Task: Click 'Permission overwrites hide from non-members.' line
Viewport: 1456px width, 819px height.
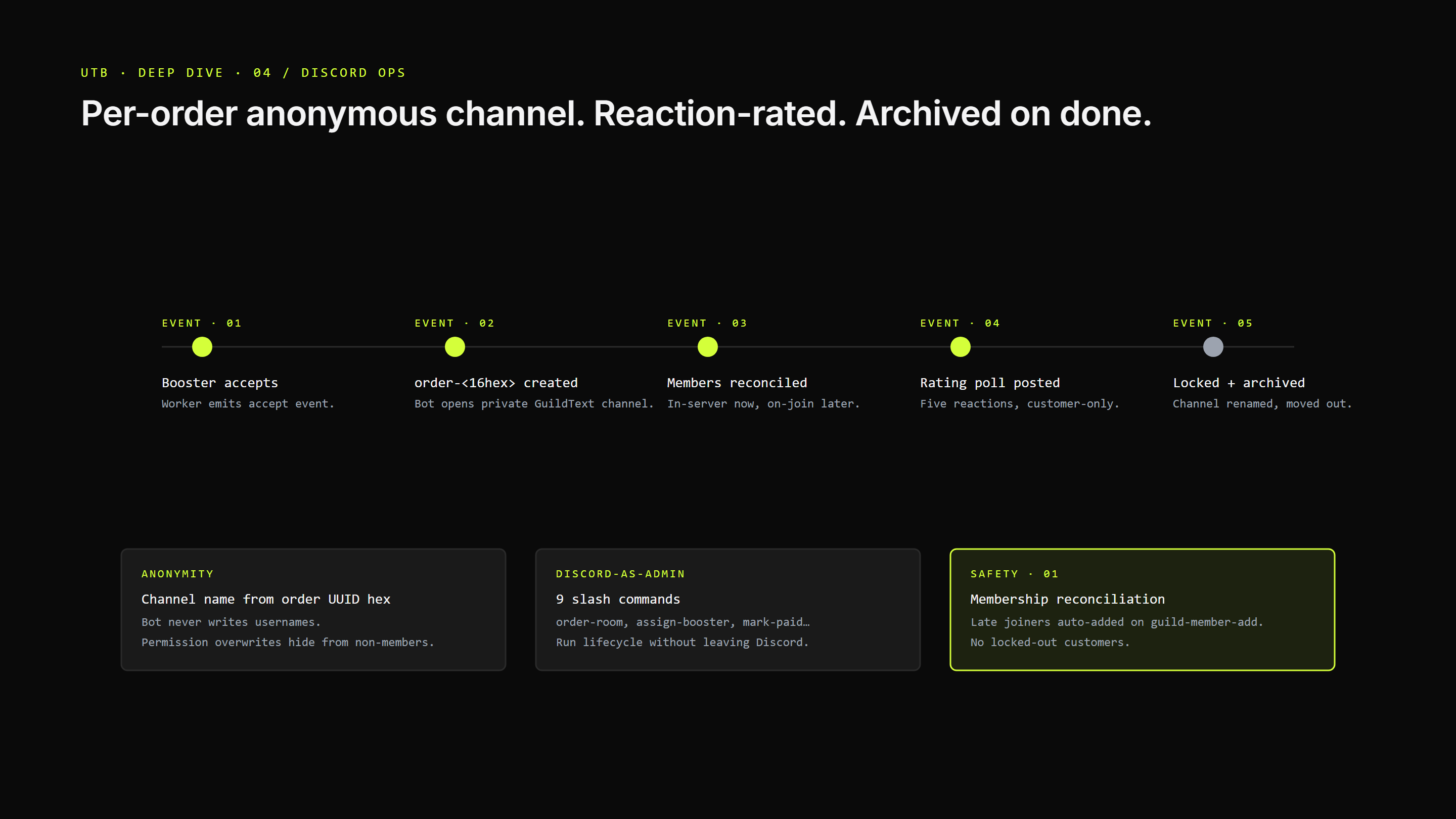Action: 288,642
